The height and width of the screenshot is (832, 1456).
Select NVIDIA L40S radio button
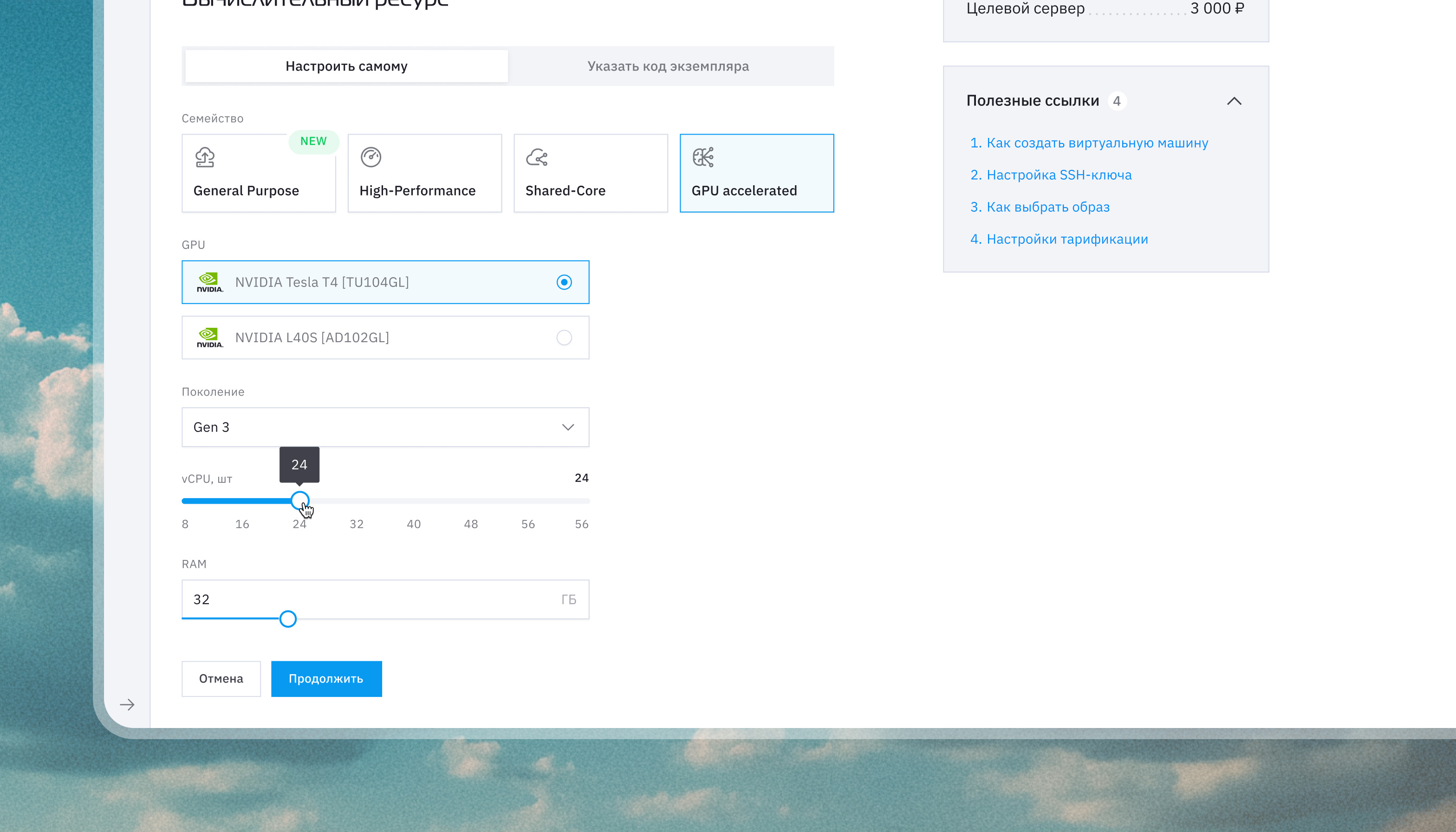coord(564,338)
